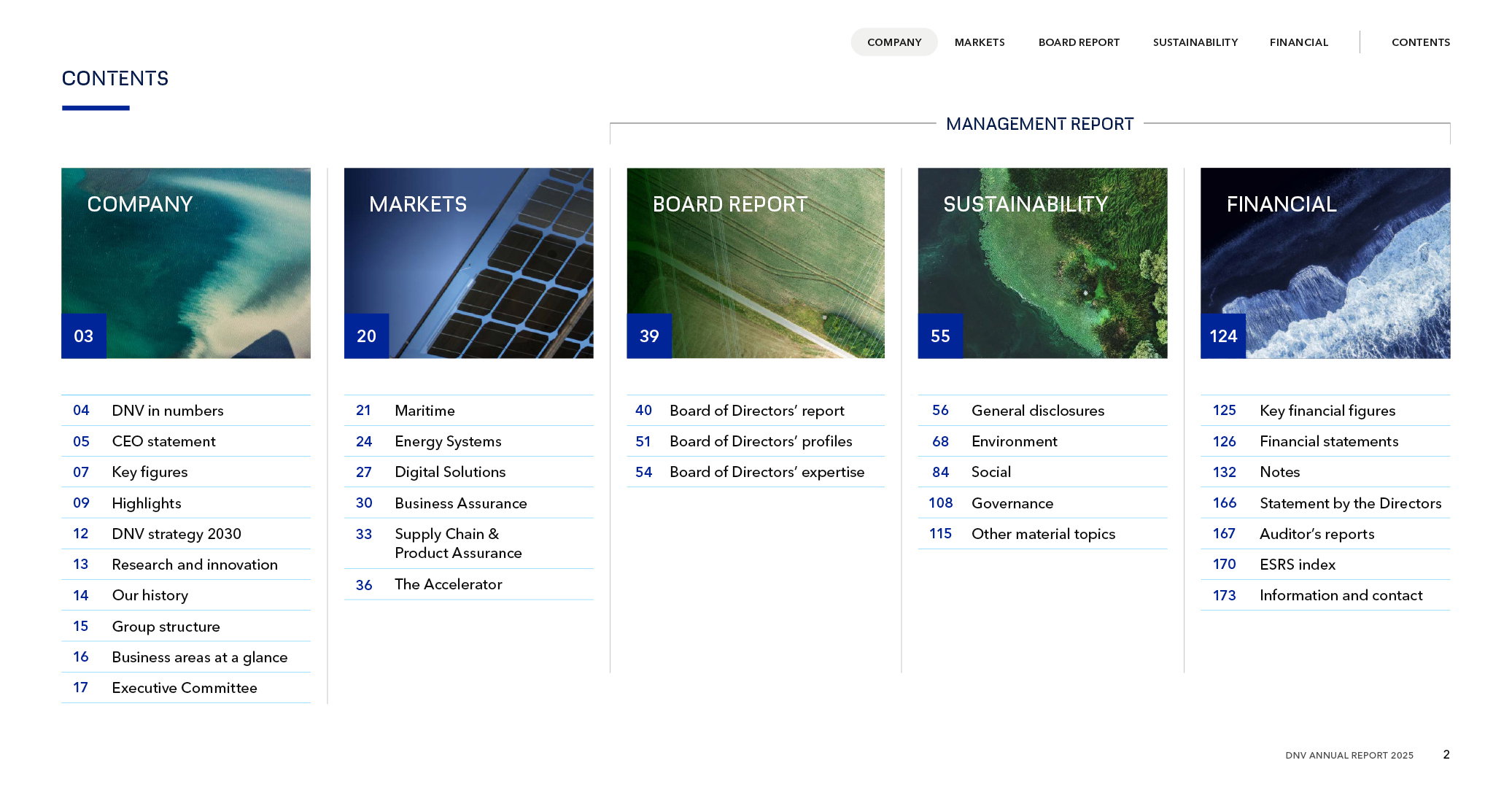Image resolution: width=1512 pixels, height=798 pixels.
Task: Jump to ESRS index entry
Action: [x=1297, y=565]
